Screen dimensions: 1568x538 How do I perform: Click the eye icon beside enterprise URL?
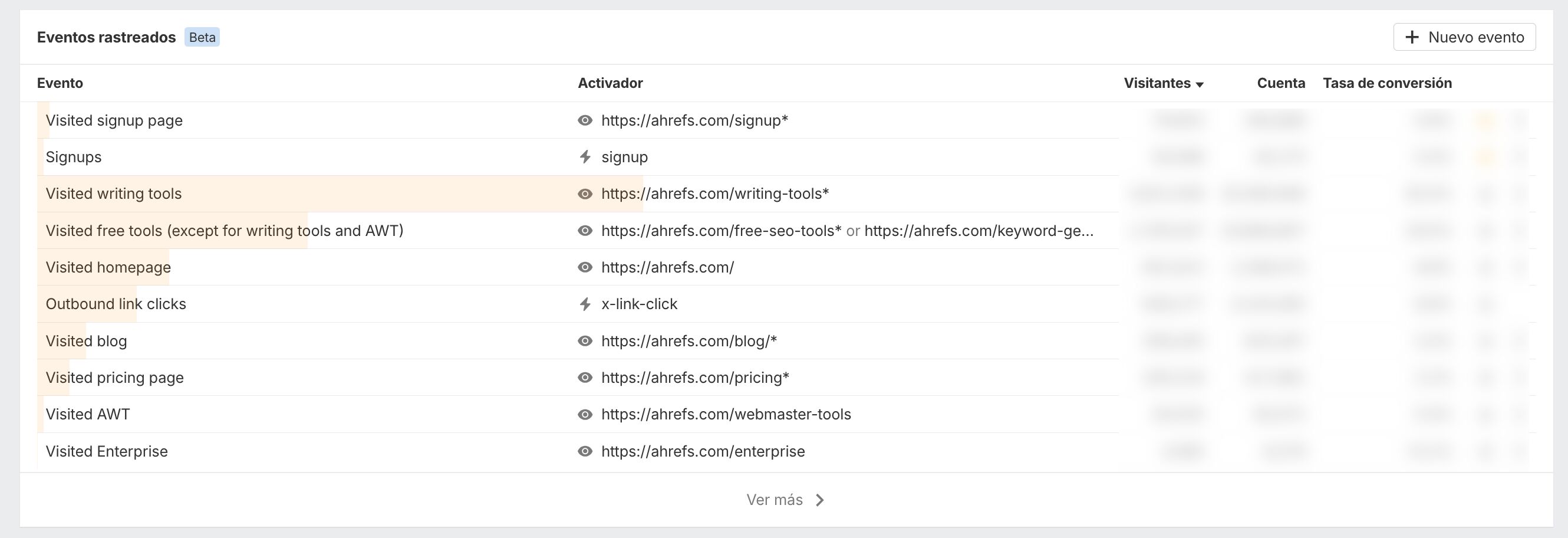[x=585, y=451]
